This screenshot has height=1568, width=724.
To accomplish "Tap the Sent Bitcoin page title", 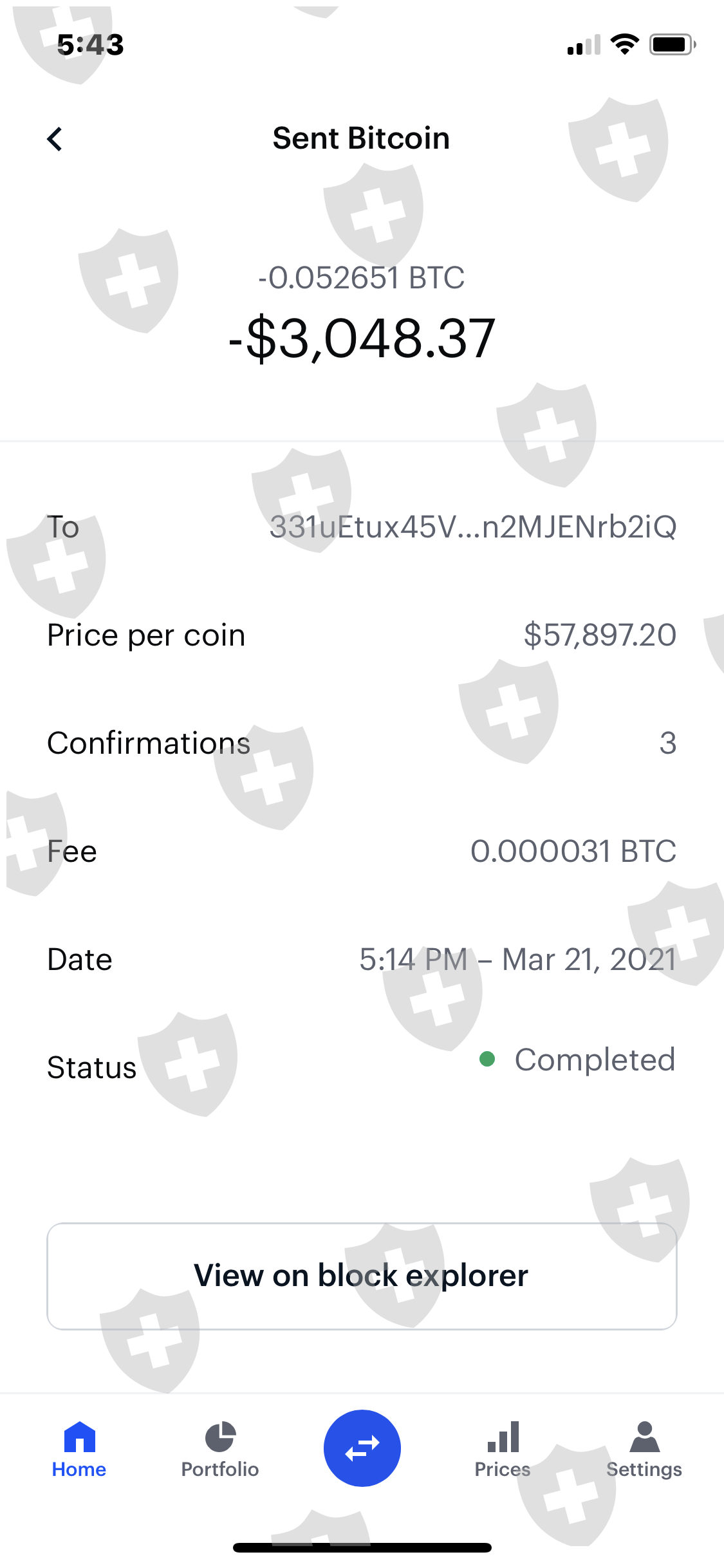I will tap(361, 138).
